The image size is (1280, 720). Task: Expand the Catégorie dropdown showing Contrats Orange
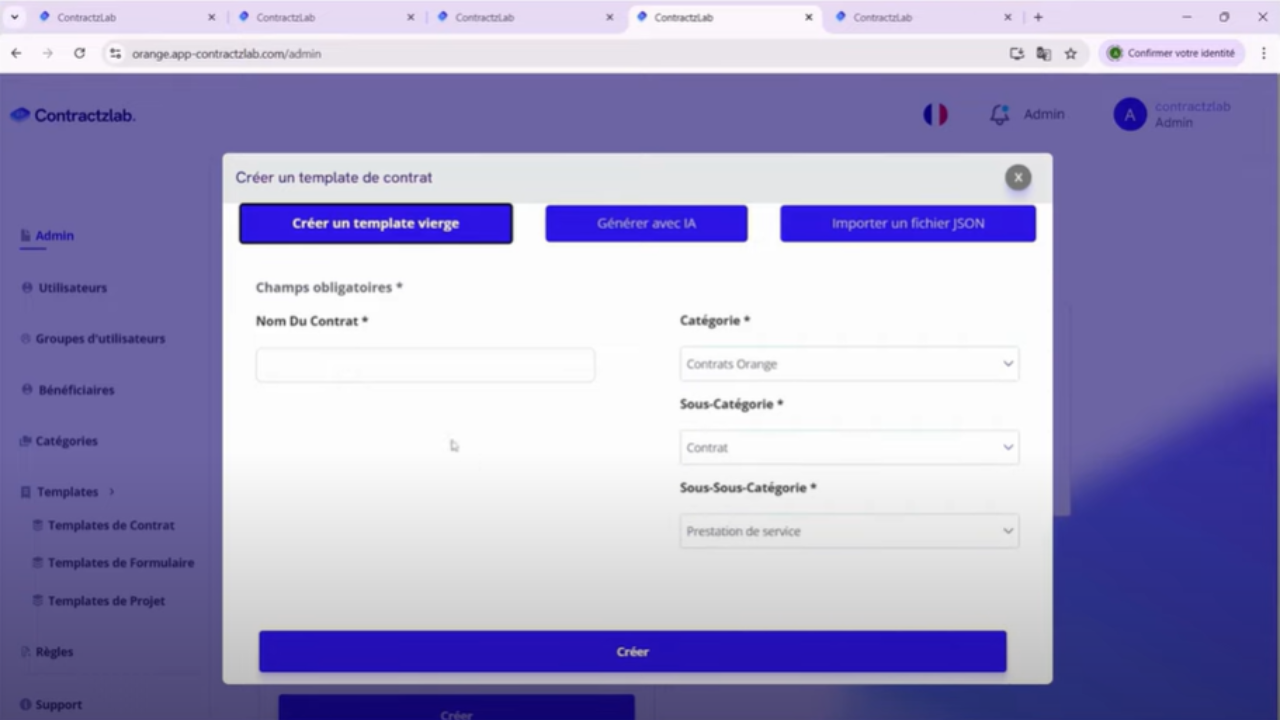[x=849, y=364]
